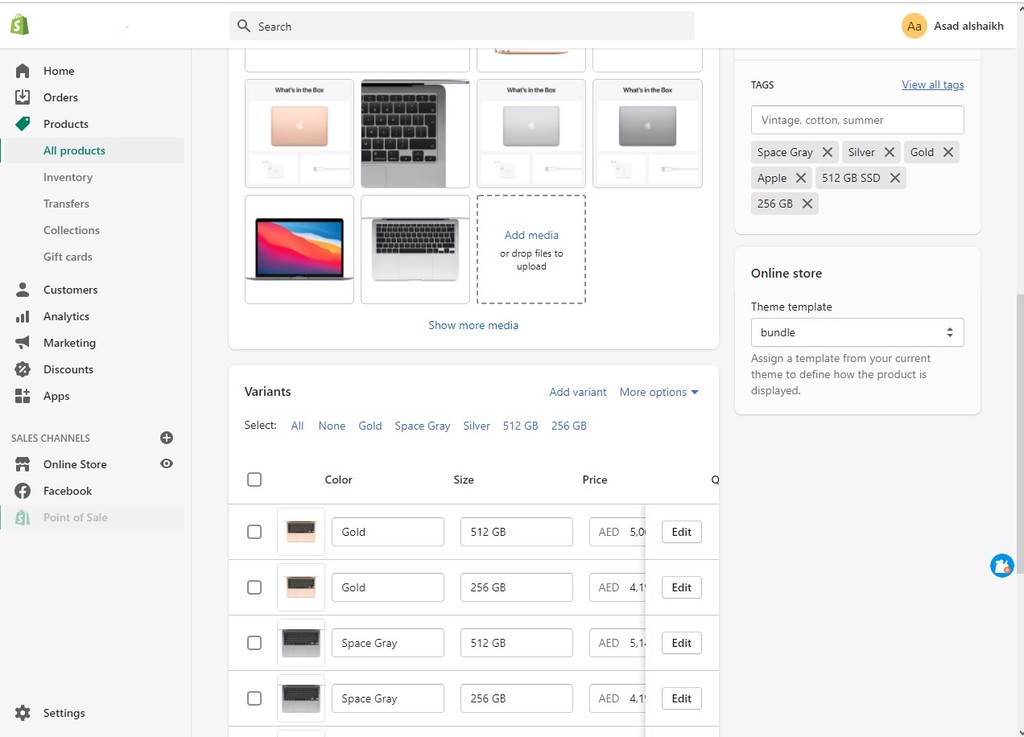Check the Space Gray 512 GB variant
This screenshot has width=1024, height=737.
click(x=255, y=643)
